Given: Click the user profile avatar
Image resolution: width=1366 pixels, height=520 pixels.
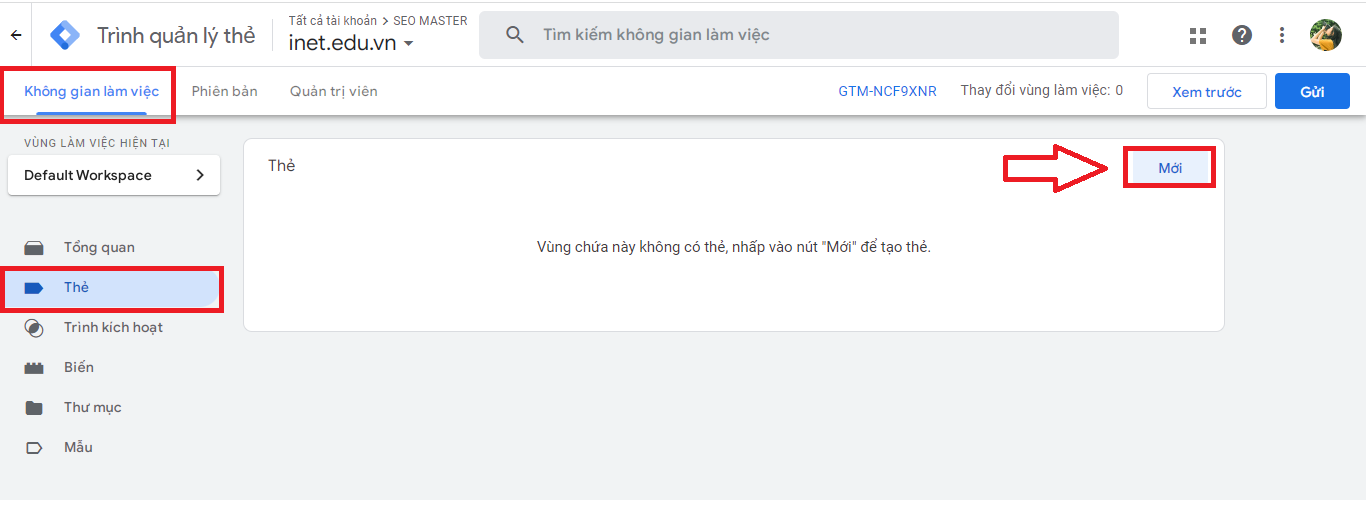Looking at the screenshot, I should [1326, 35].
